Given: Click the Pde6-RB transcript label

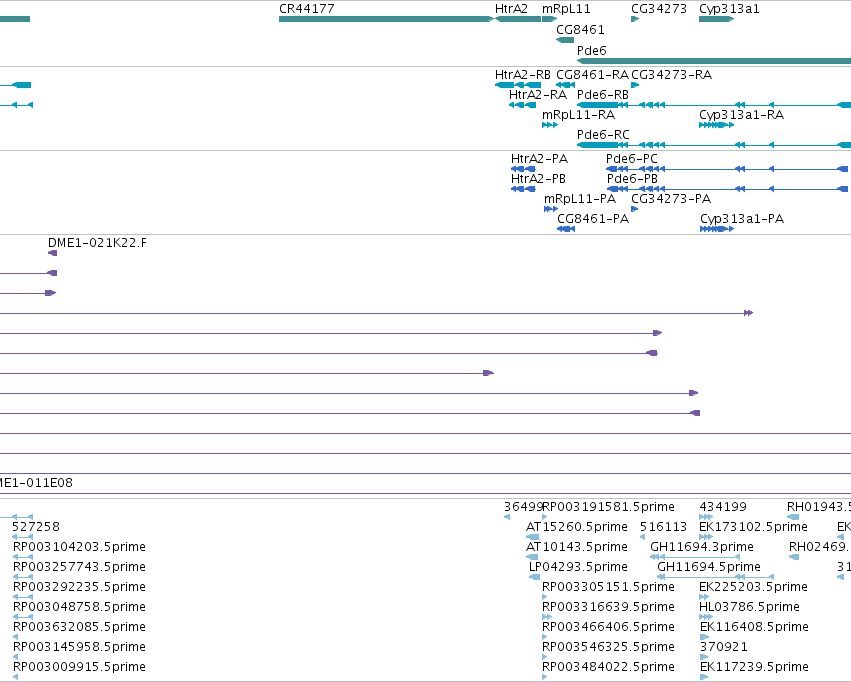Looking at the screenshot, I should coord(603,94).
